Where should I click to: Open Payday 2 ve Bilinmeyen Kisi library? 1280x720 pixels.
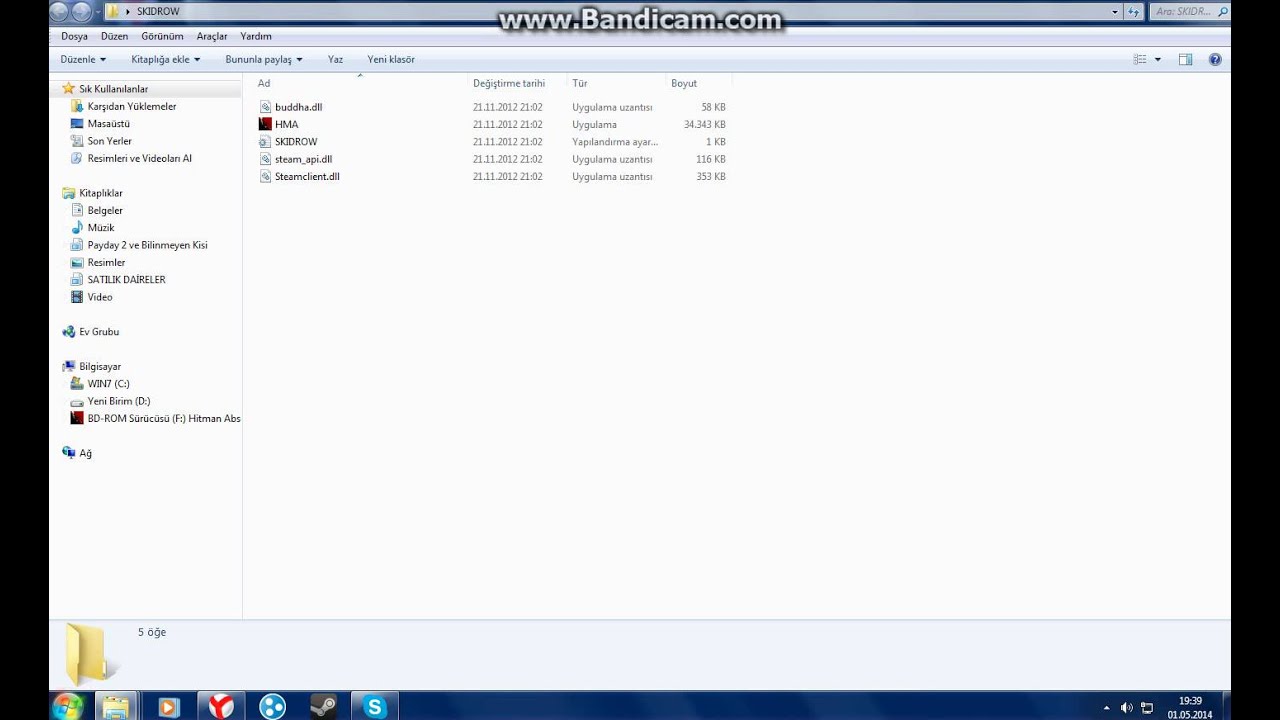[147, 245]
